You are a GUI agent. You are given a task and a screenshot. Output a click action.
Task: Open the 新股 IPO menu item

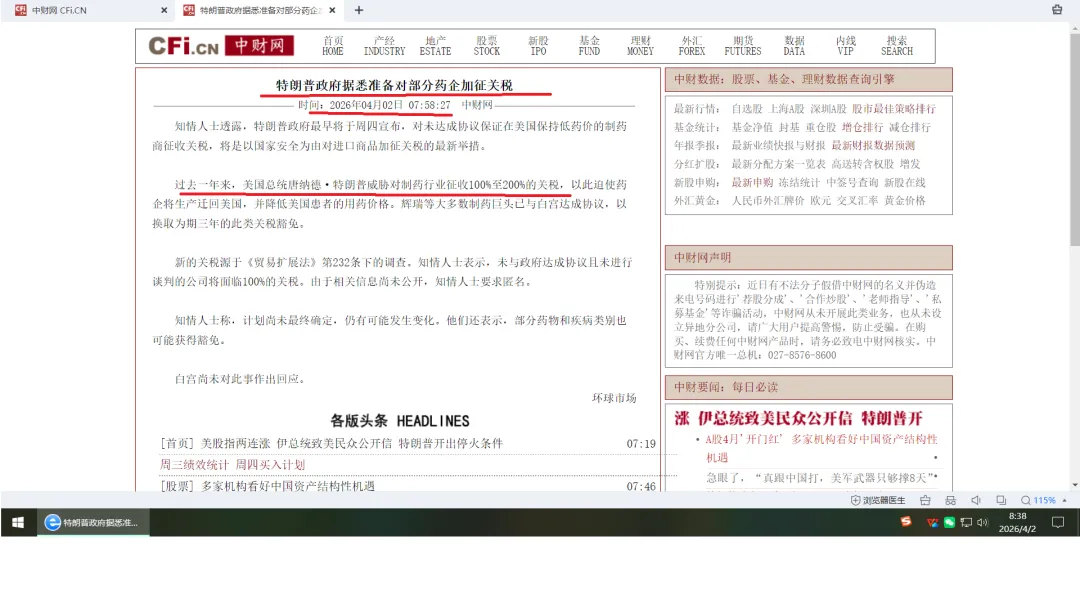pos(538,46)
